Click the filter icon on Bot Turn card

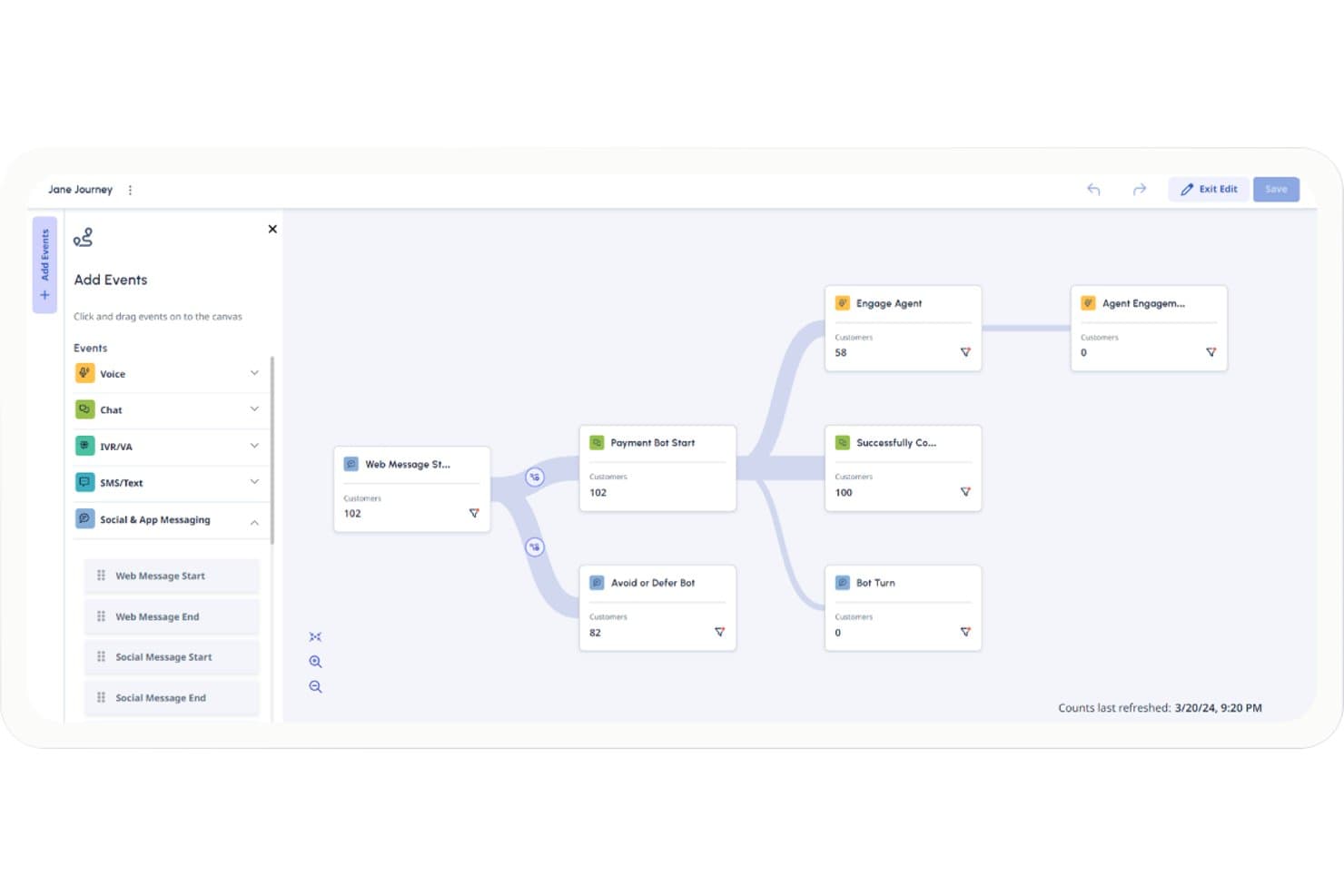[965, 632]
